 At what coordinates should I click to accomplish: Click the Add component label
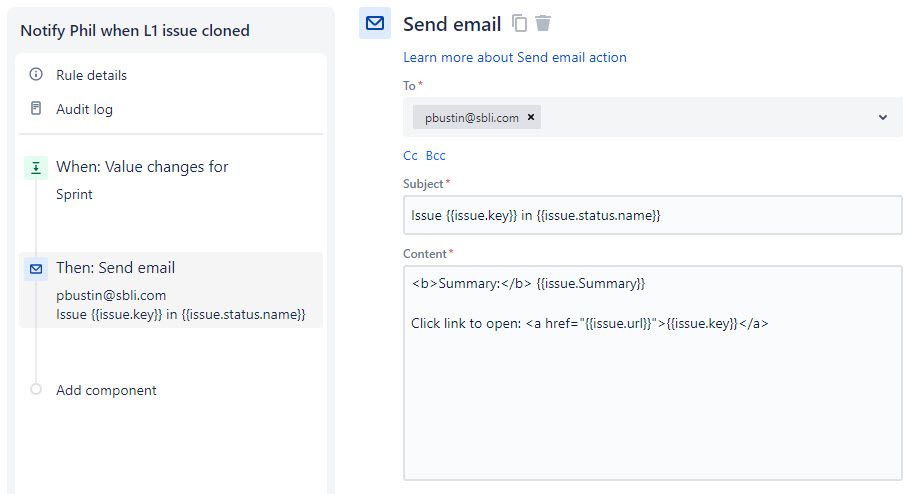(x=106, y=390)
